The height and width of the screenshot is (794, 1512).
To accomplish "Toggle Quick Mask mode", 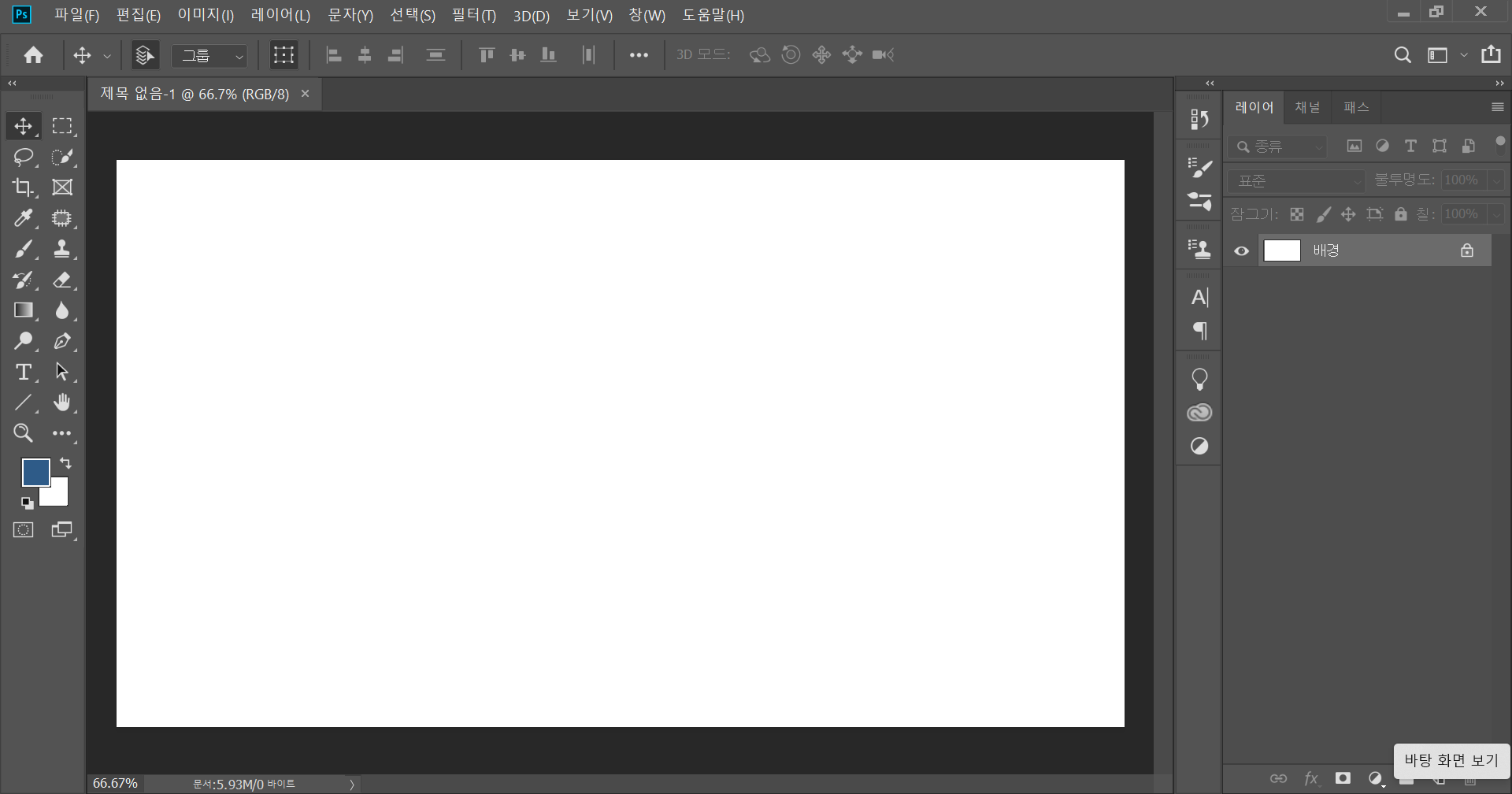I will [x=23, y=530].
